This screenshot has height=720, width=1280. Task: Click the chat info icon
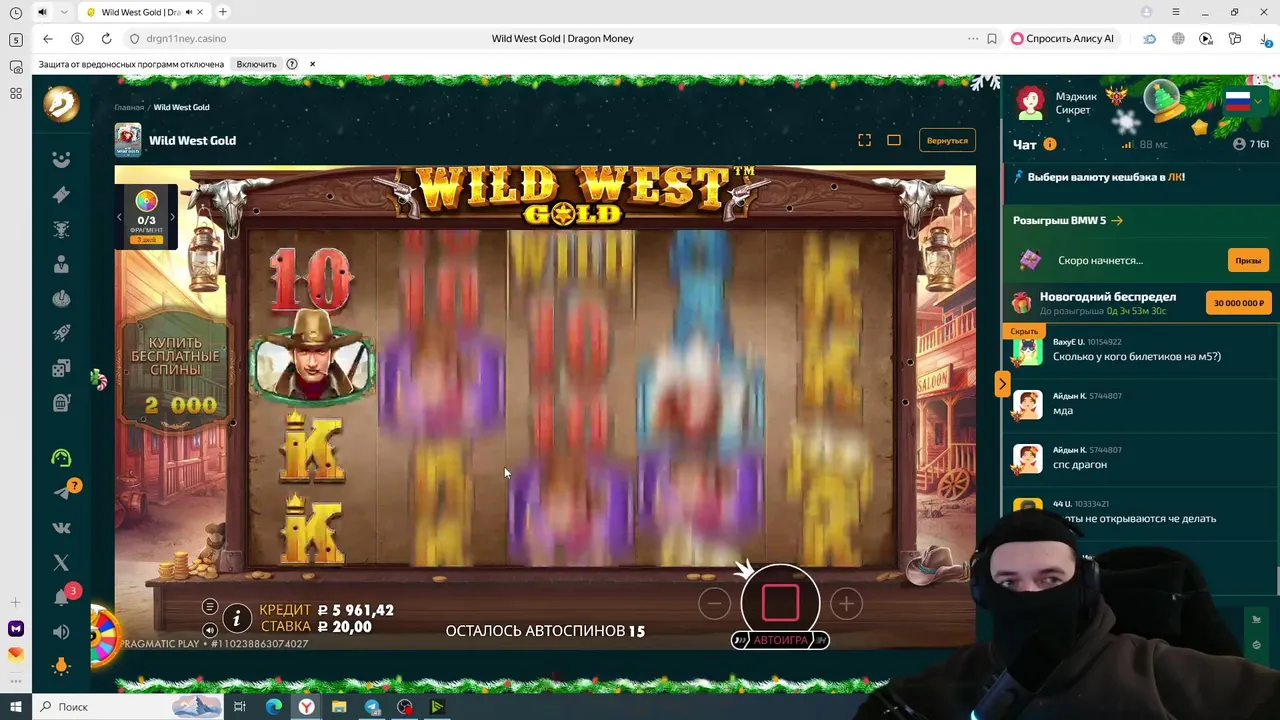[x=1050, y=144]
